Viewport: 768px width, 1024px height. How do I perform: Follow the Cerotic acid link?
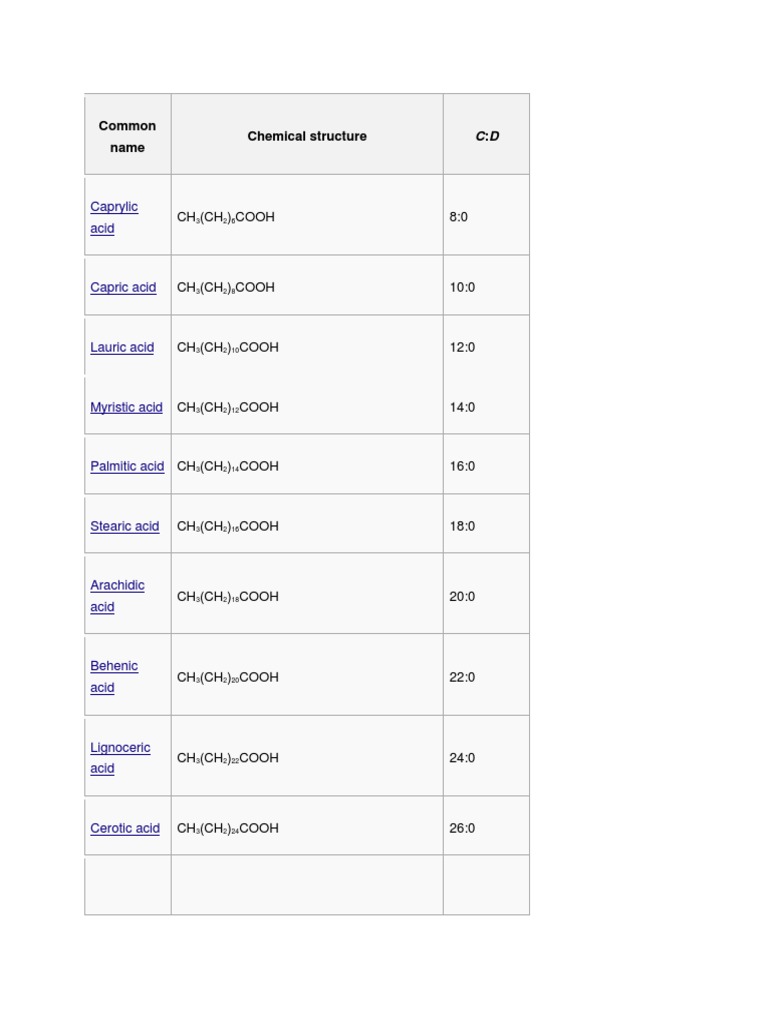125,828
